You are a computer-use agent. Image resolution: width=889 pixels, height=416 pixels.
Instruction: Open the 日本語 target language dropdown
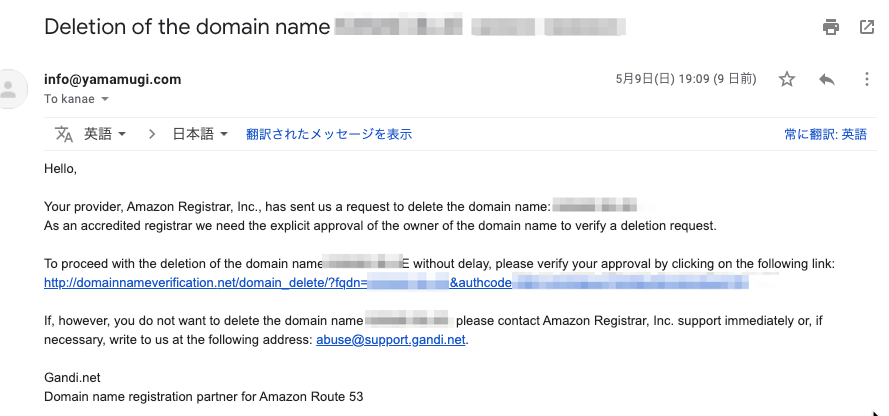pos(200,134)
